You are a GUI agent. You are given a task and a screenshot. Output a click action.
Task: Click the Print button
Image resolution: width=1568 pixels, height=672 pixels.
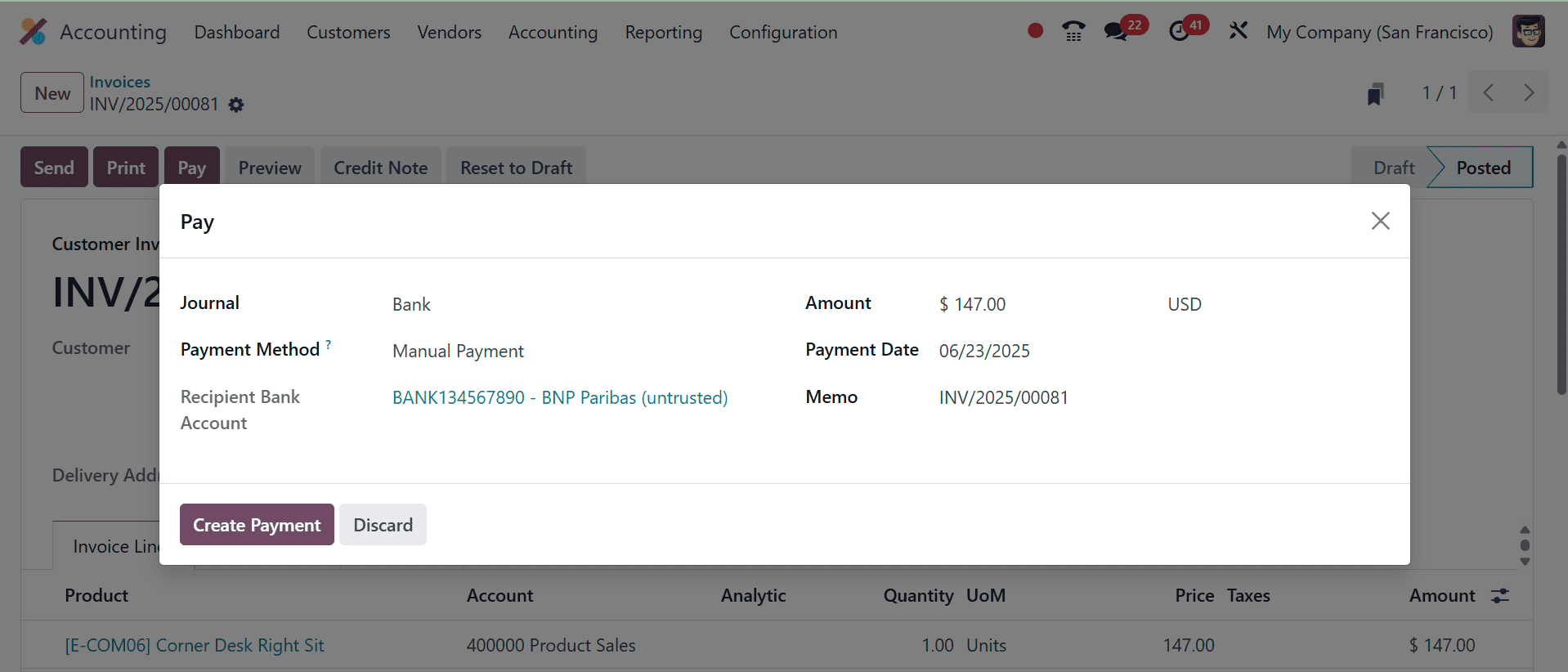click(126, 168)
